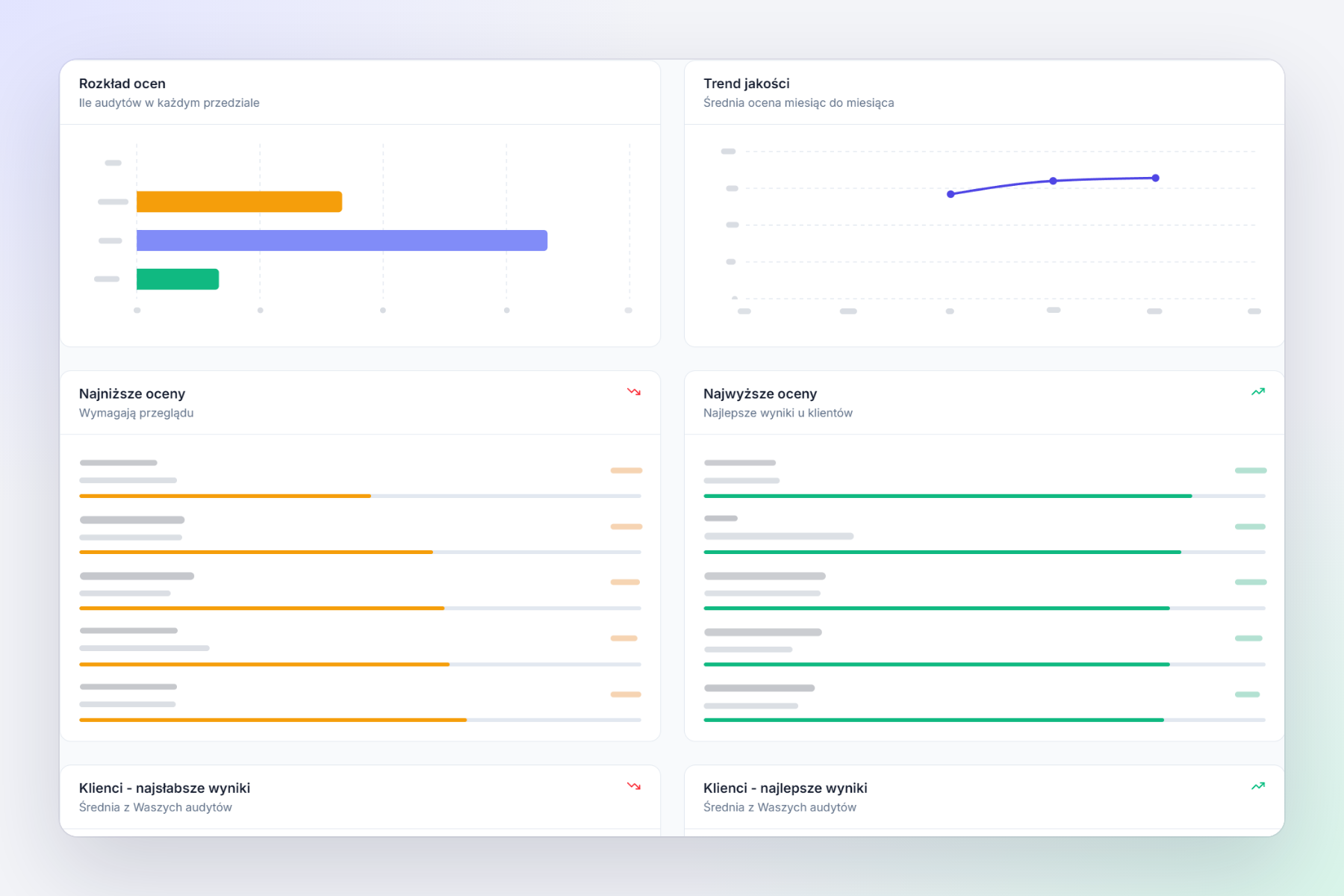Click the shortest orange progress bar in Najniższe oceny
1344x896 pixels.
(225, 496)
